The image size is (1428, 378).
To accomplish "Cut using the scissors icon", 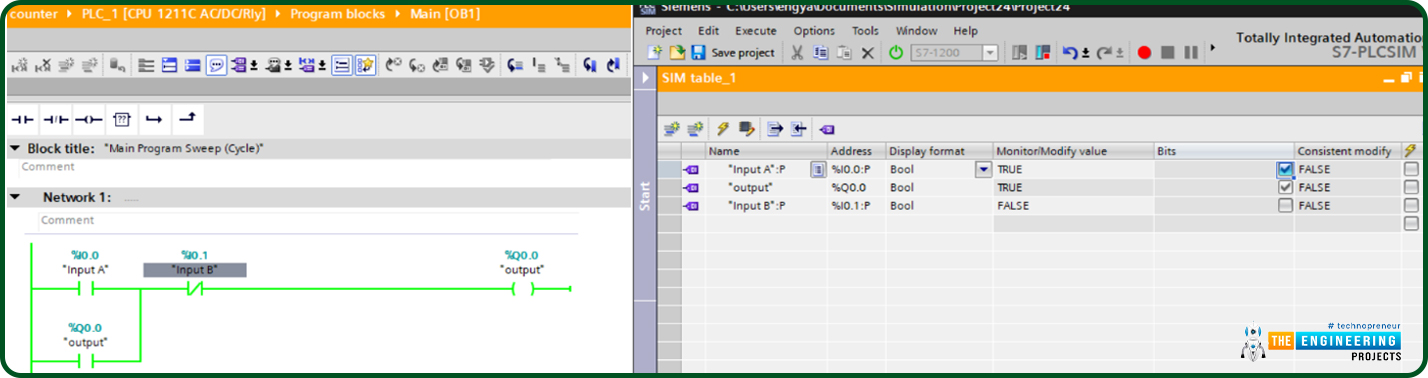I will pyautogui.click(x=797, y=52).
